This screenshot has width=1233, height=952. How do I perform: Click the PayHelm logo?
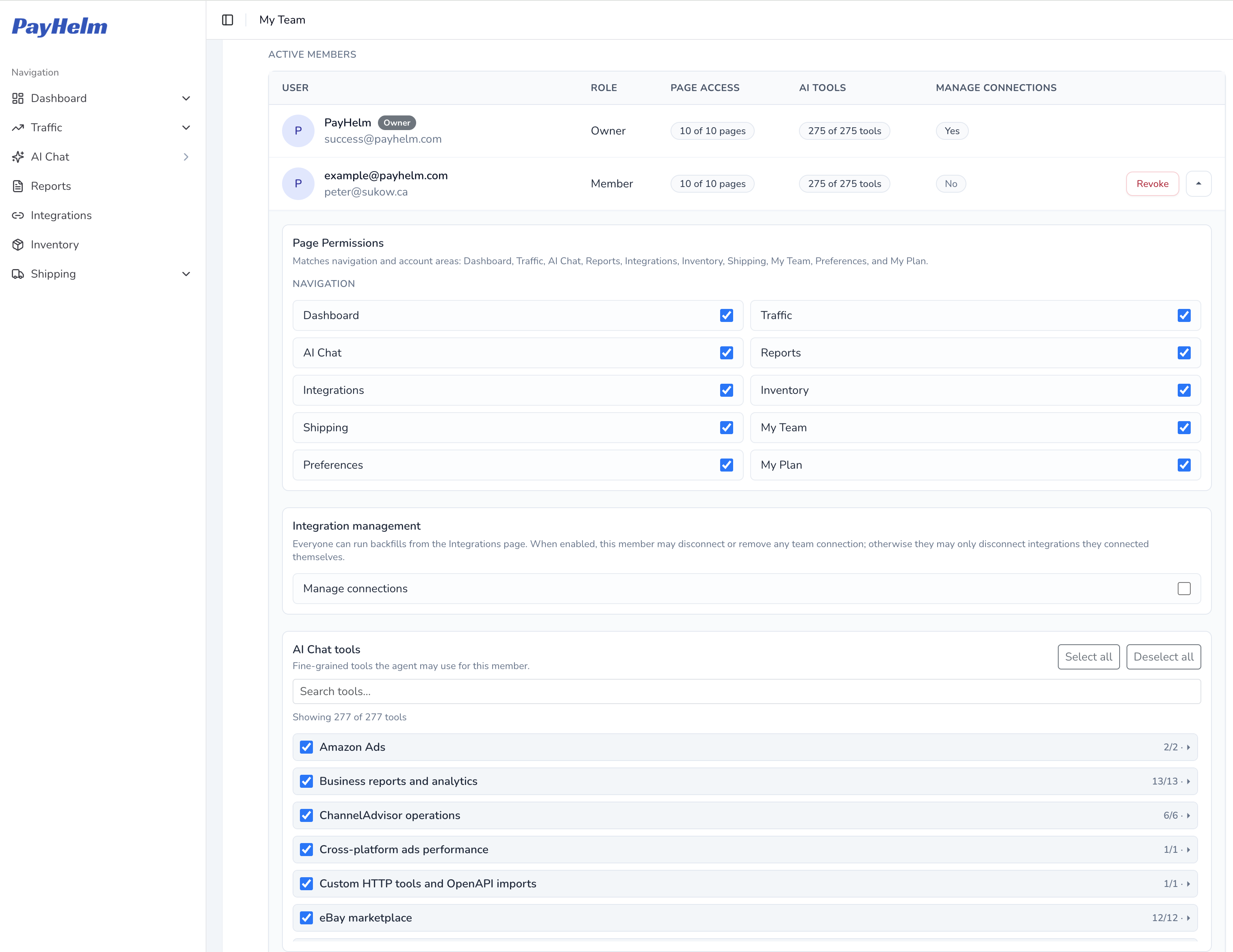59,26
